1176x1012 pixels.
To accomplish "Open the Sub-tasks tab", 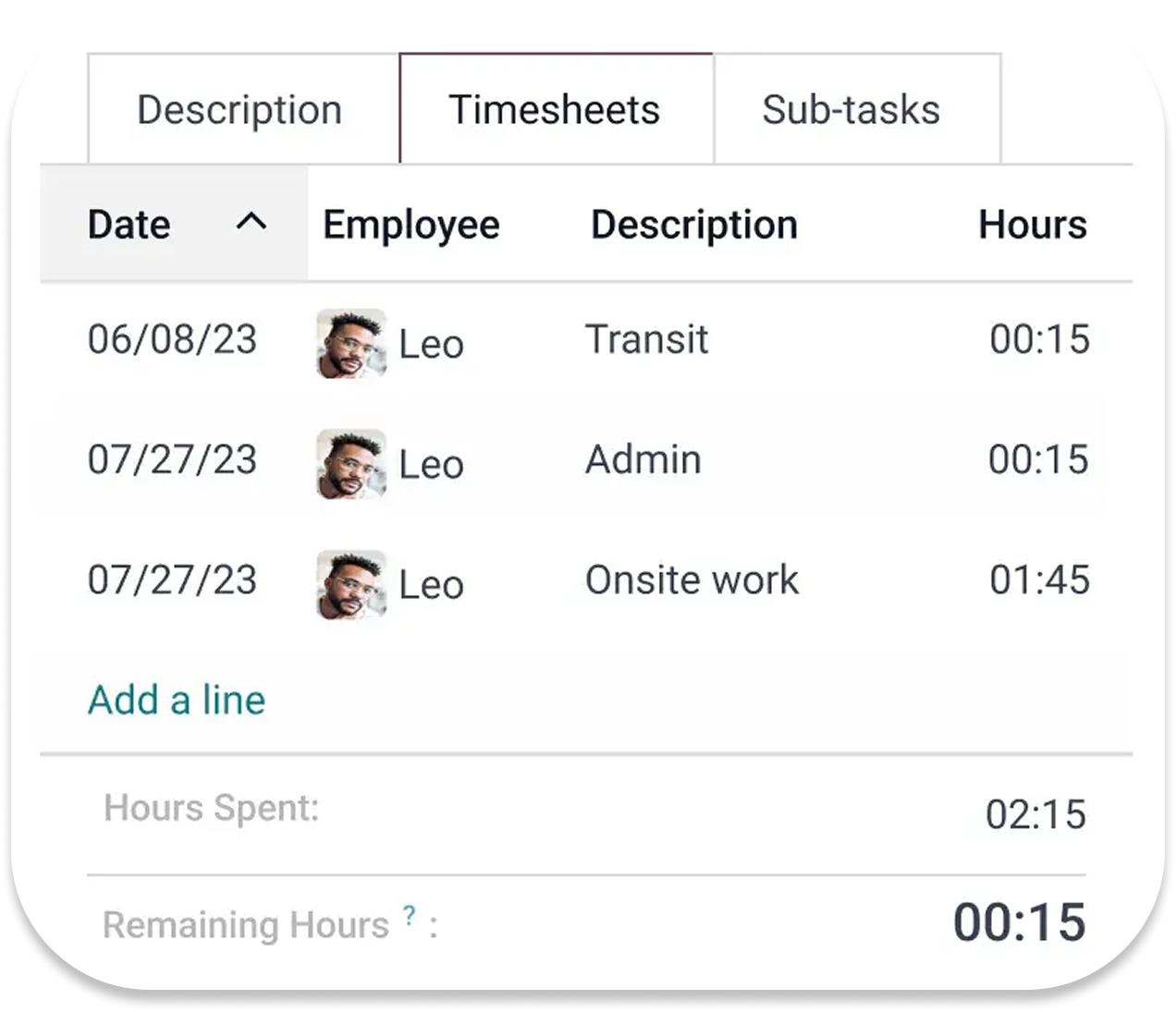I will (x=851, y=110).
